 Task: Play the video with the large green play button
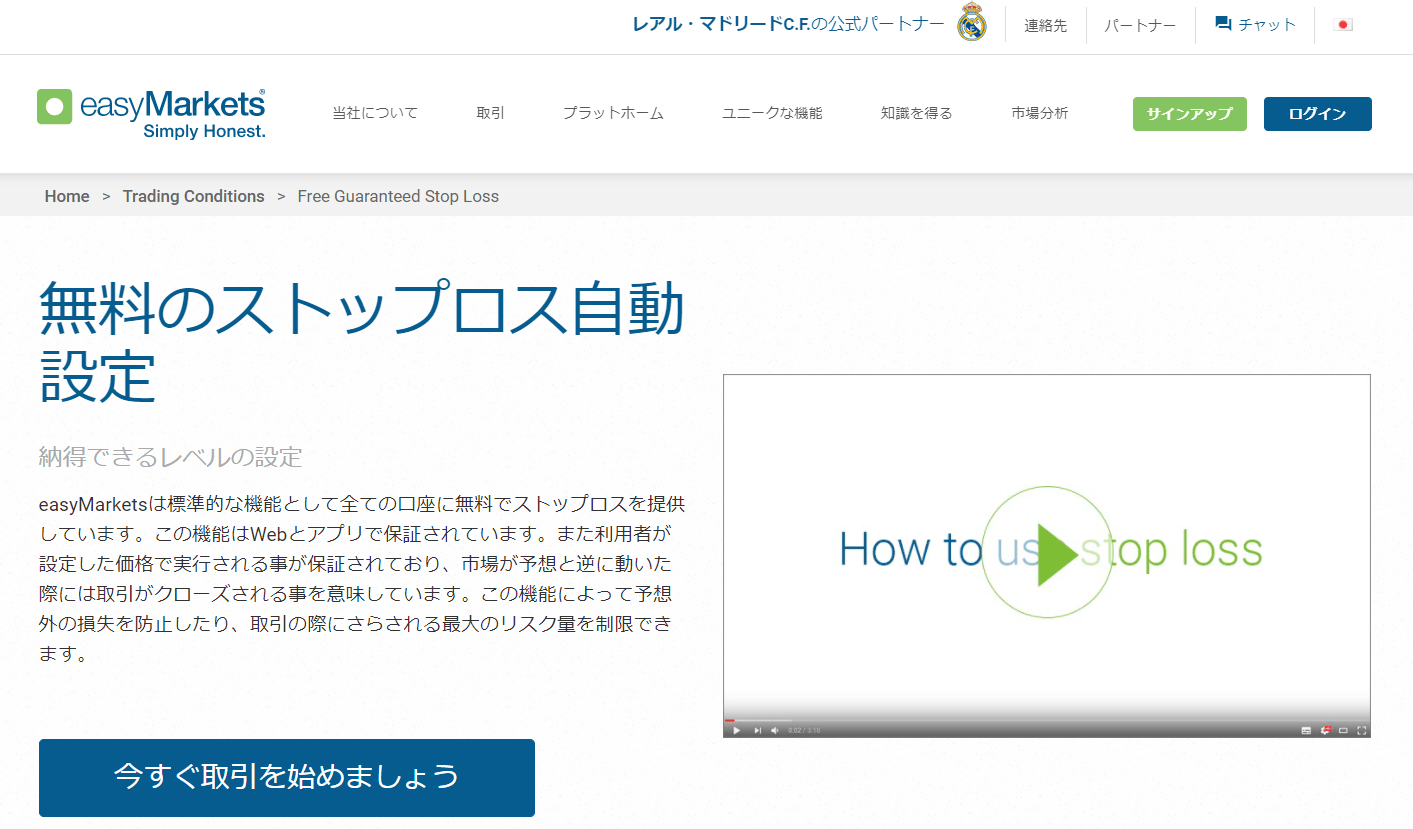pyautogui.click(x=1047, y=551)
